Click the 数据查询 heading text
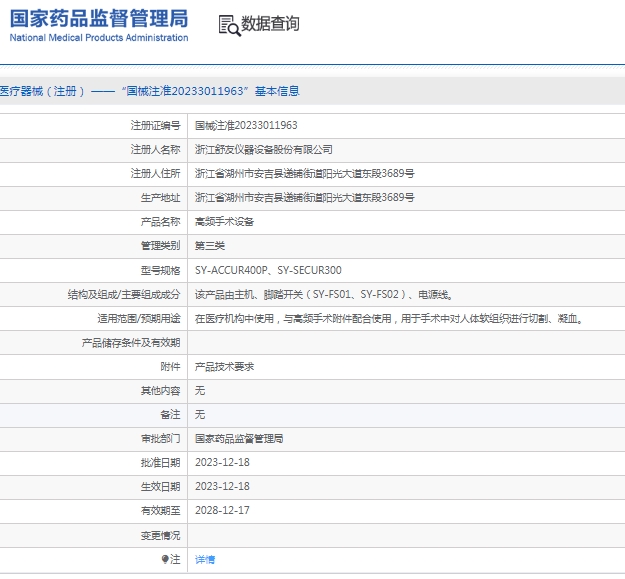This screenshot has width=625, height=579. tap(270, 24)
